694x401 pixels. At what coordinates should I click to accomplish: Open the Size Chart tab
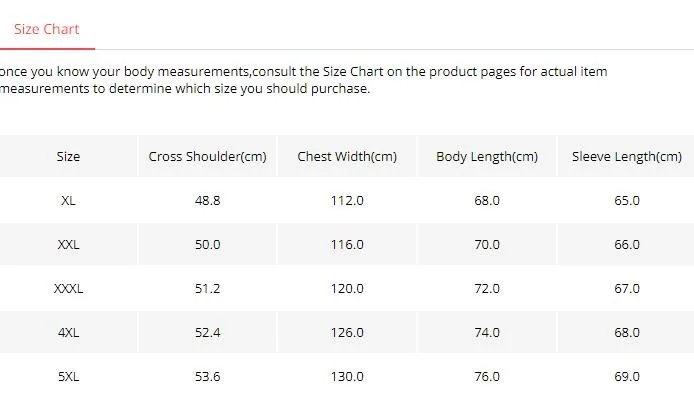[x=46, y=29]
